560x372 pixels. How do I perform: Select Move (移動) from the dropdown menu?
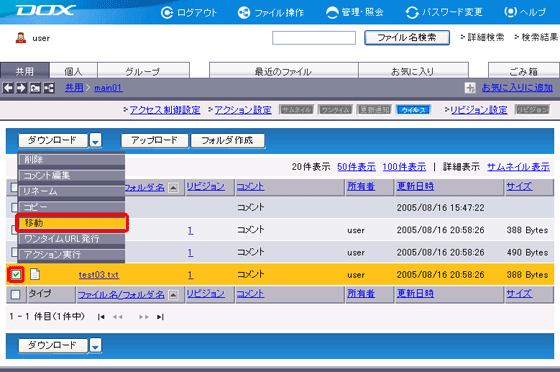tap(72, 223)
